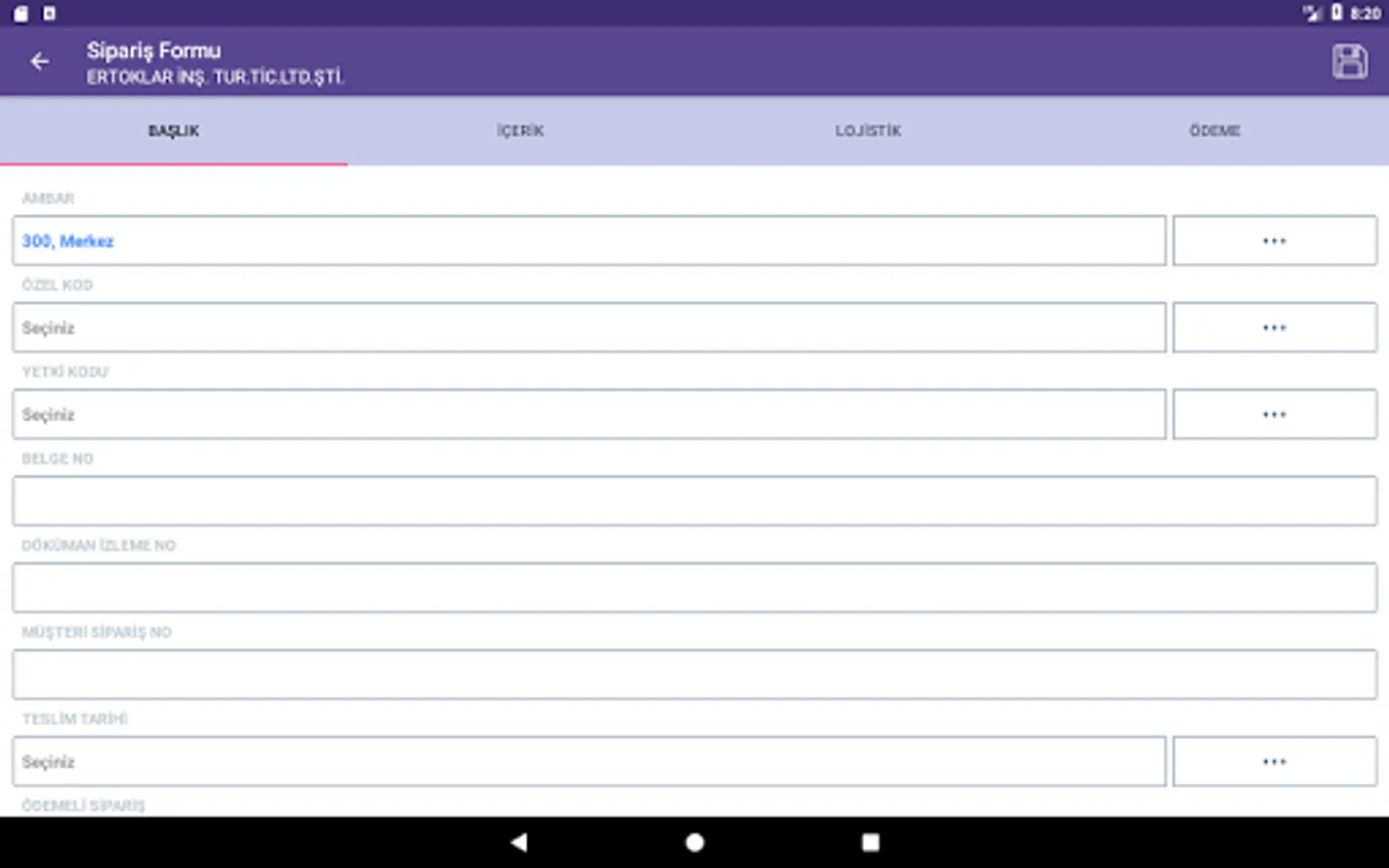
Task: Go back using the arrow in header
Action: coord(40,62)
